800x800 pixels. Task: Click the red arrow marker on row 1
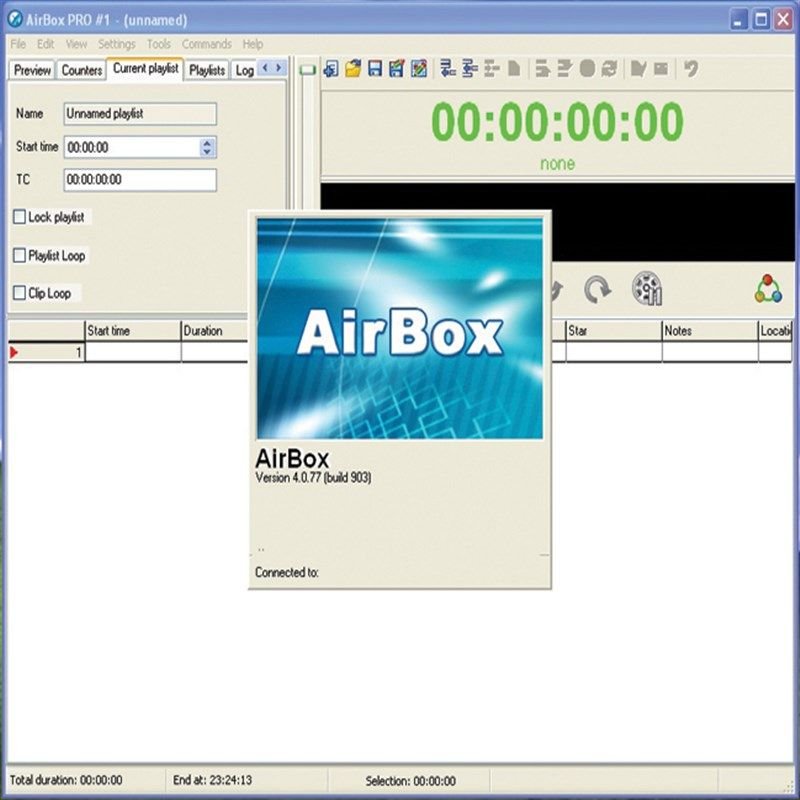tap(14, 352)
